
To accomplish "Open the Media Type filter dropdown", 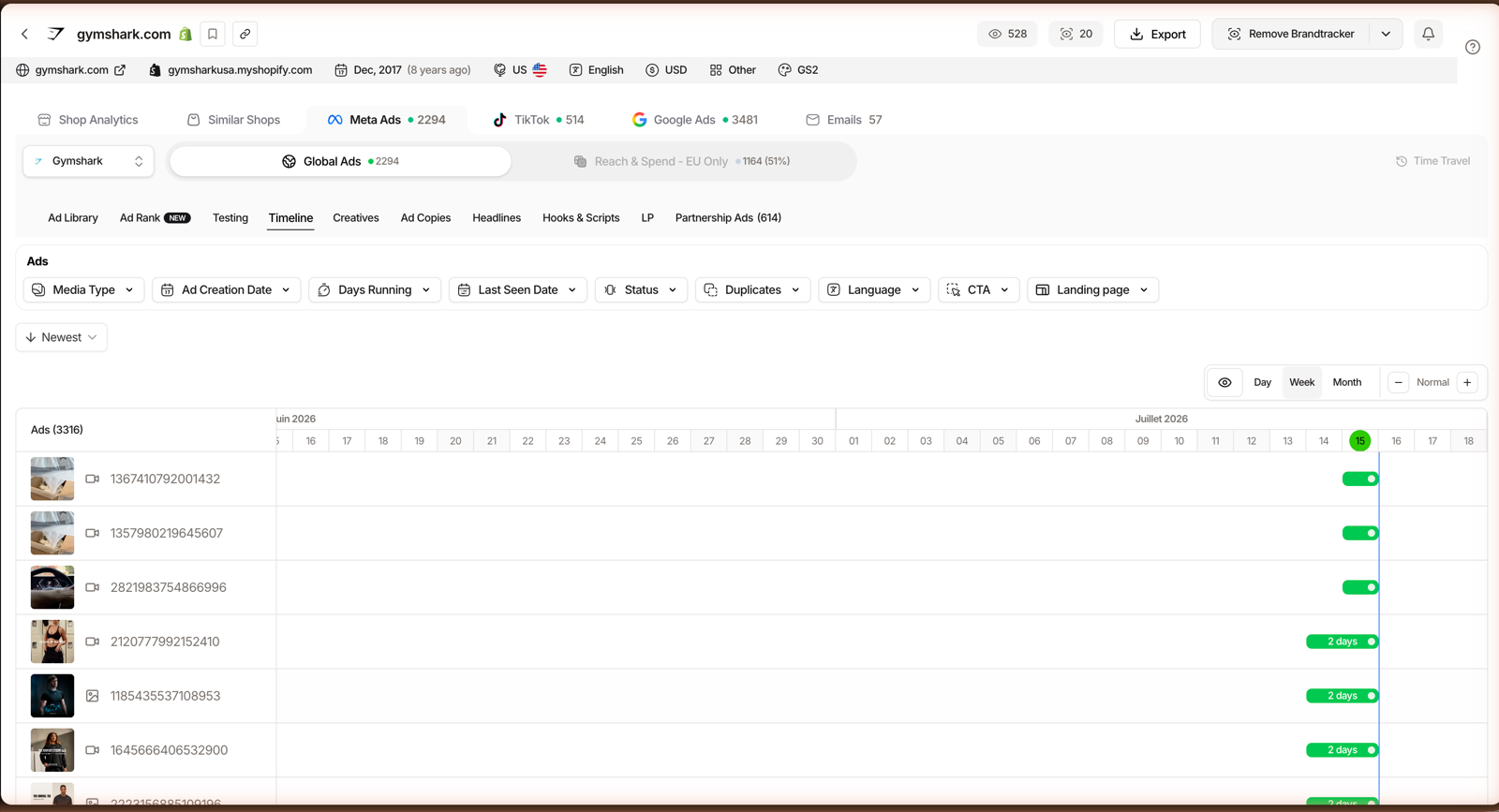I will pyautogui.click(x=83, y=290).
